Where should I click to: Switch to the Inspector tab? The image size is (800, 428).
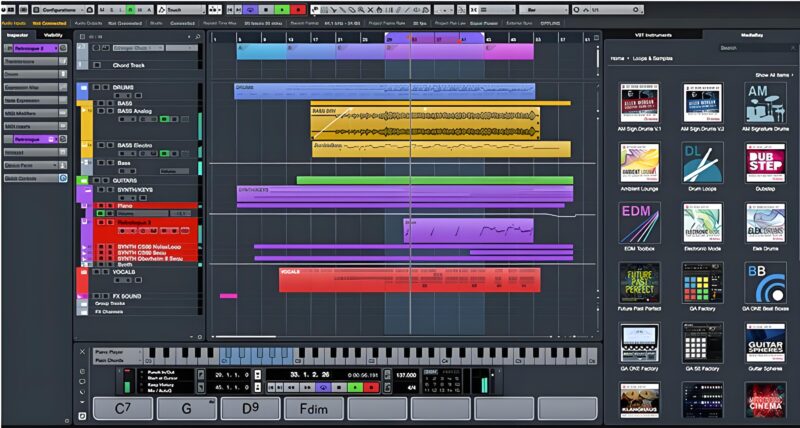pyautogui.click(x=17, y=35)
